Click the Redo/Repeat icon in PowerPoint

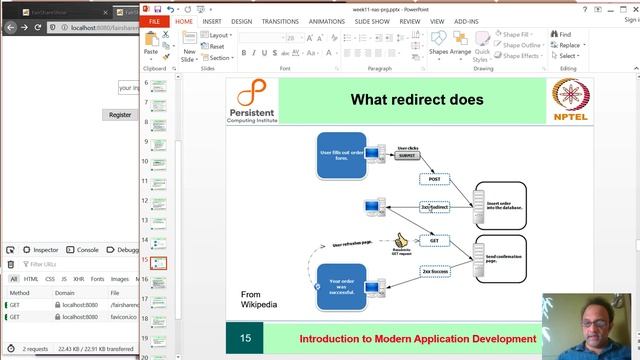point(188,9)
